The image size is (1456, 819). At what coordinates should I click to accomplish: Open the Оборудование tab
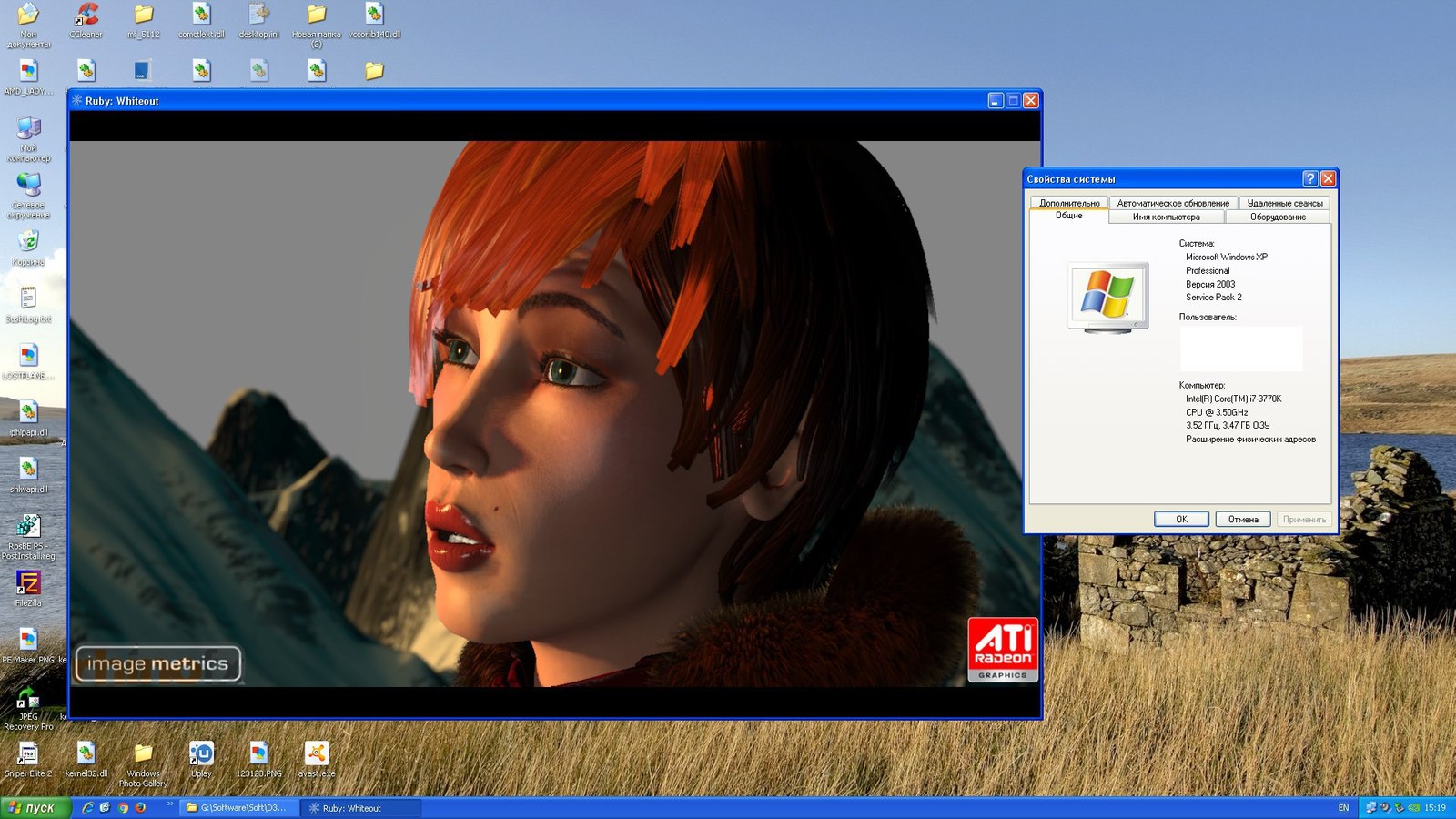[1277, 217]
